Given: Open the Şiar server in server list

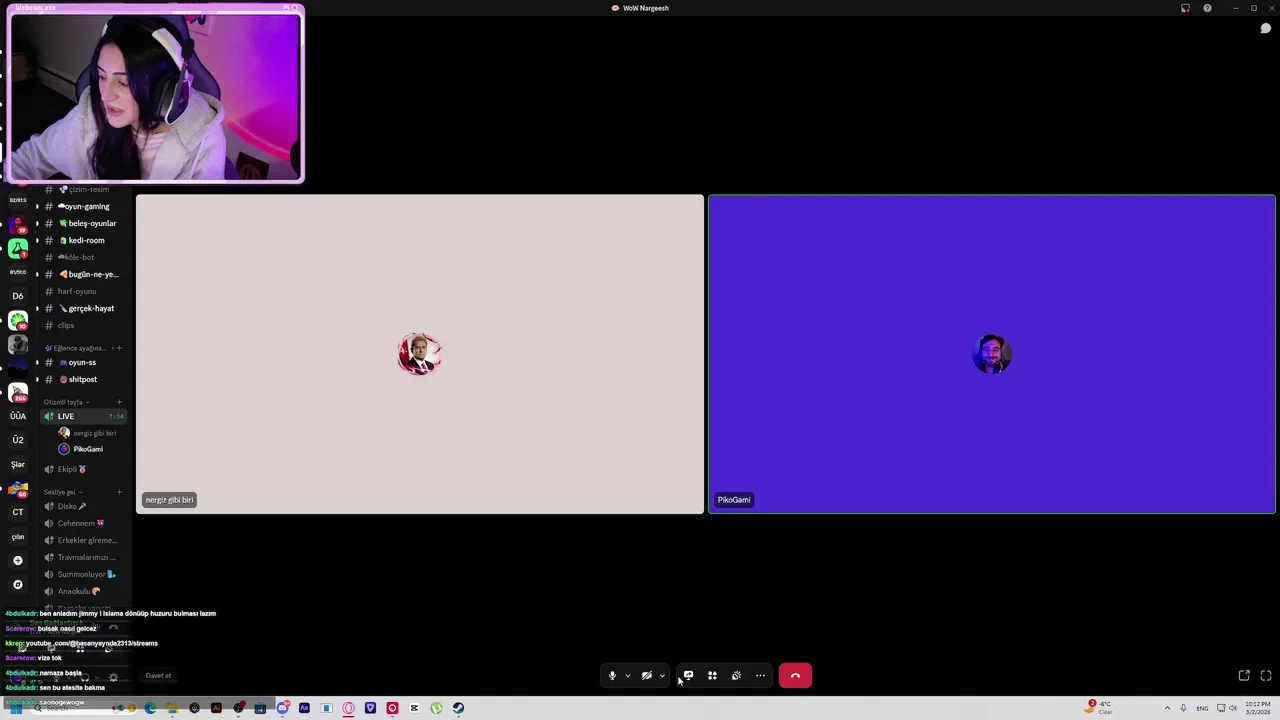Looking at the screenshot, I should pyautogui.click(x=18, y=464).
